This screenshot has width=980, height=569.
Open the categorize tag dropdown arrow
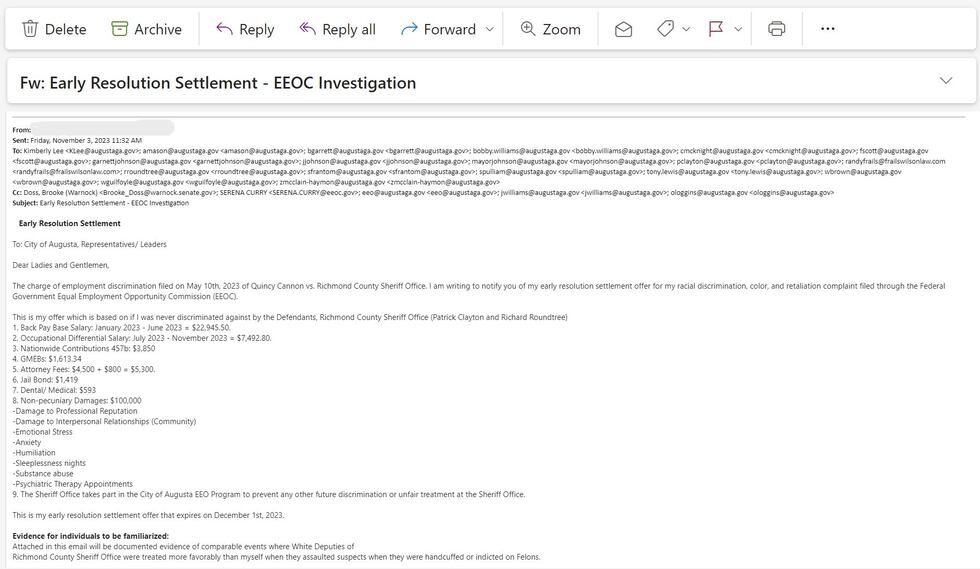coord(686,29)
